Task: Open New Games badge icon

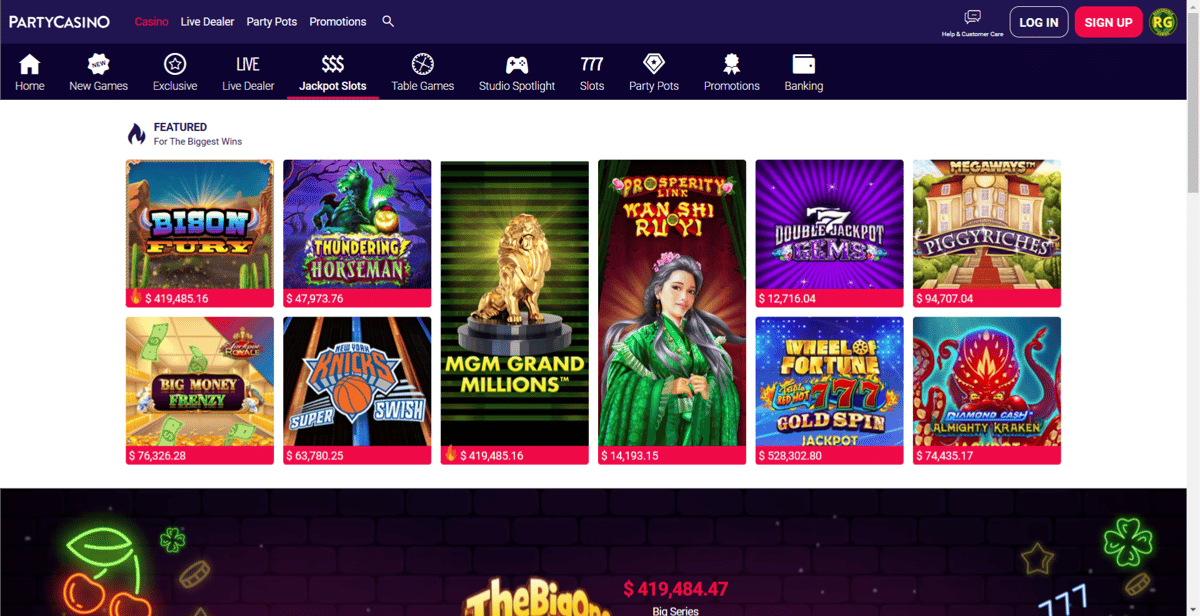Action: coord(98,64)
